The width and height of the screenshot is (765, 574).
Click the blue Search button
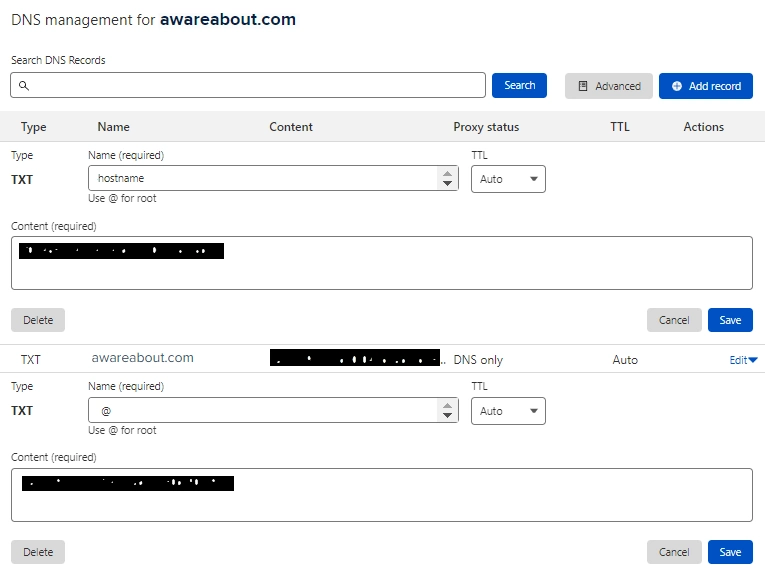519,85
